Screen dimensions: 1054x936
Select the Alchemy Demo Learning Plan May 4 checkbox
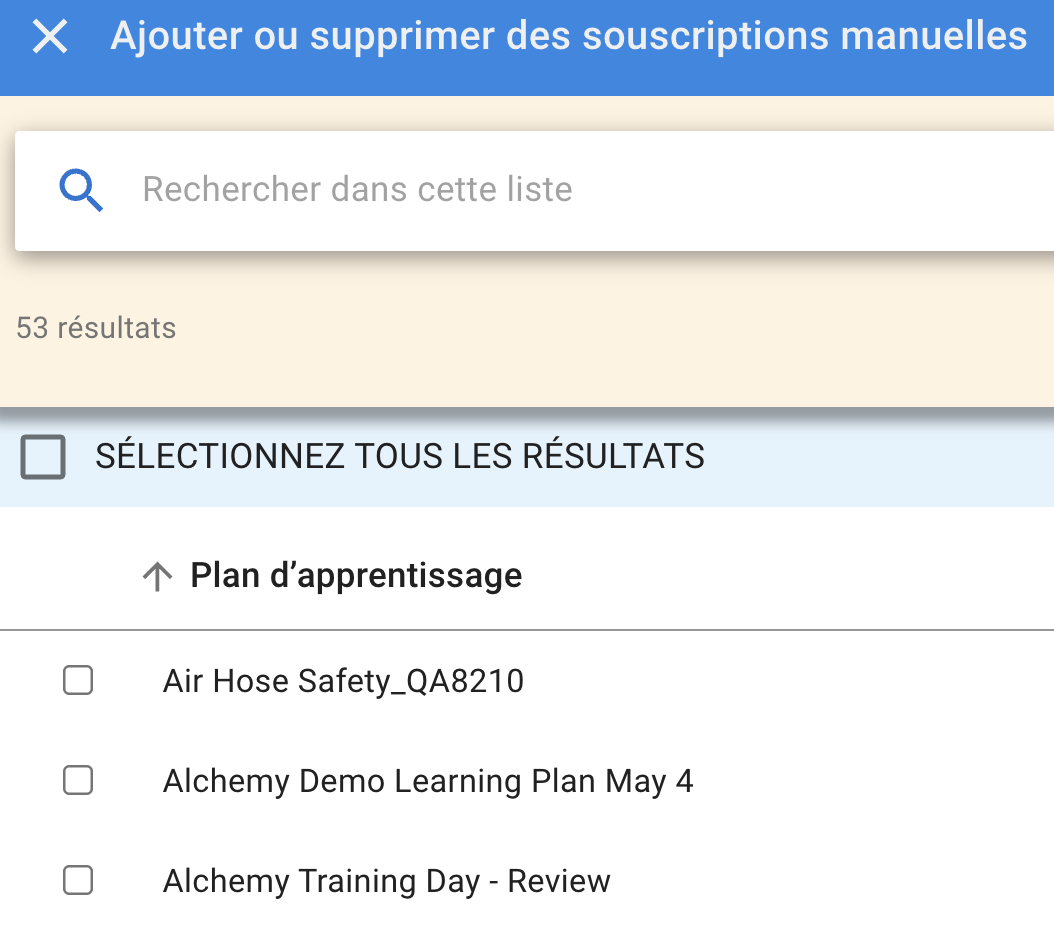pos(78,780)
